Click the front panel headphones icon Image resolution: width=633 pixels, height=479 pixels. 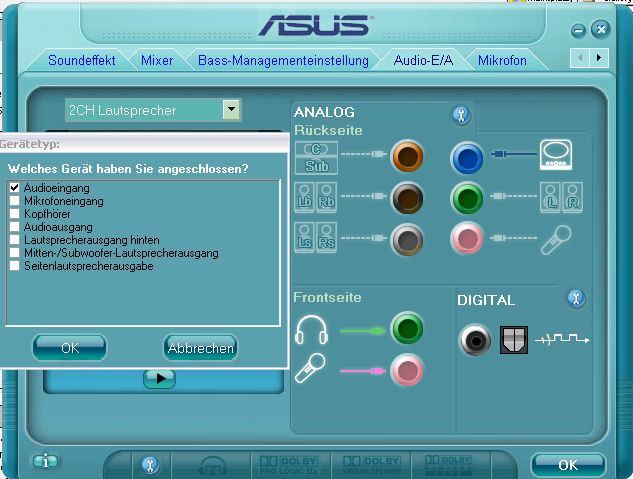point(311,330)
